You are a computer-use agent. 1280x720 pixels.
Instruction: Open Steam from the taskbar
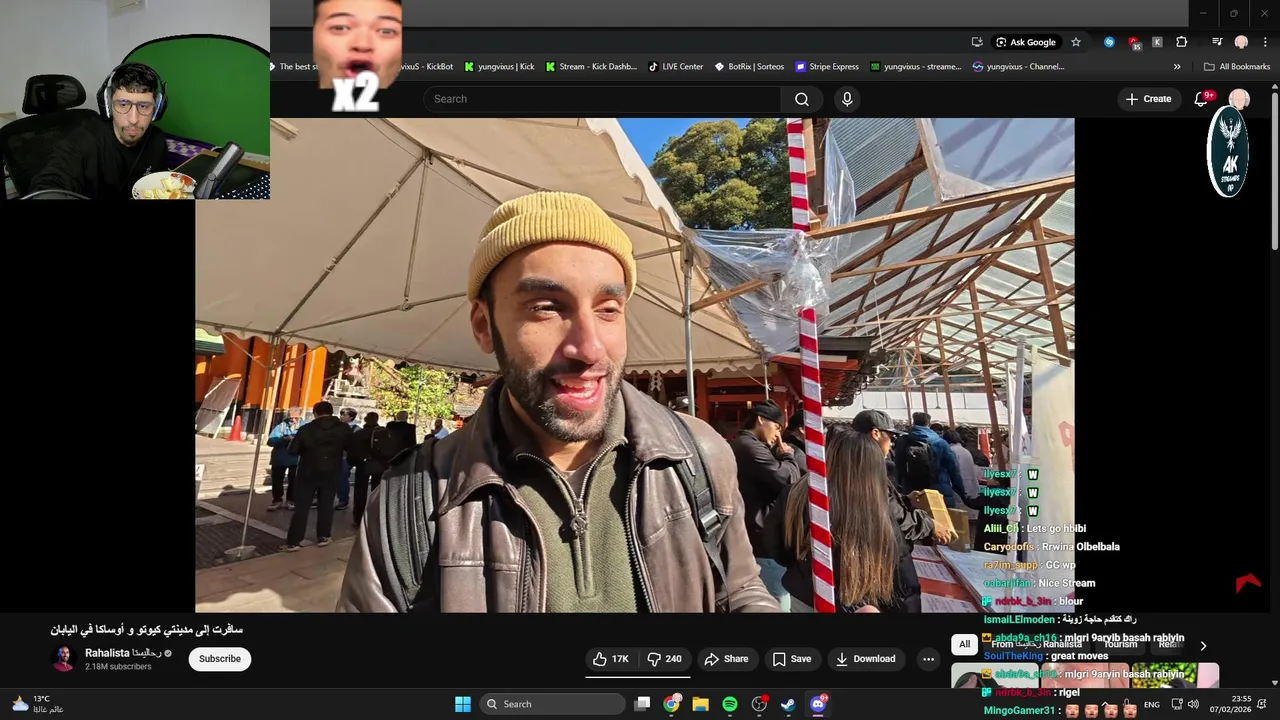pyautogui.click(x=788, y=704)
